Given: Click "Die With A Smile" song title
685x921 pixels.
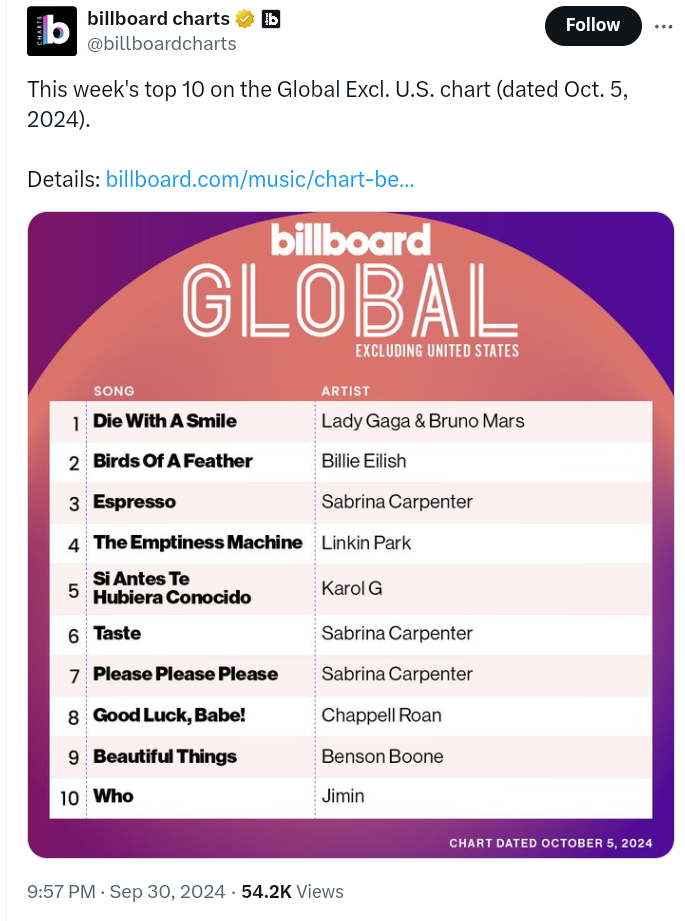Looking at the screenshot, I should (165, 421).
